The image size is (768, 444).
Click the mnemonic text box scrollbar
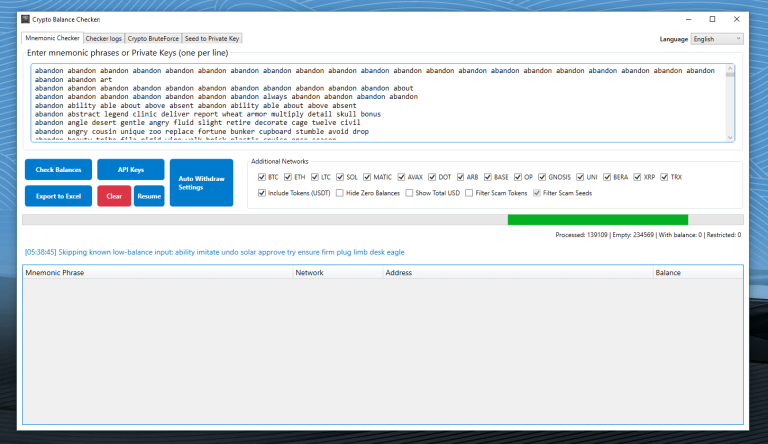730,103
